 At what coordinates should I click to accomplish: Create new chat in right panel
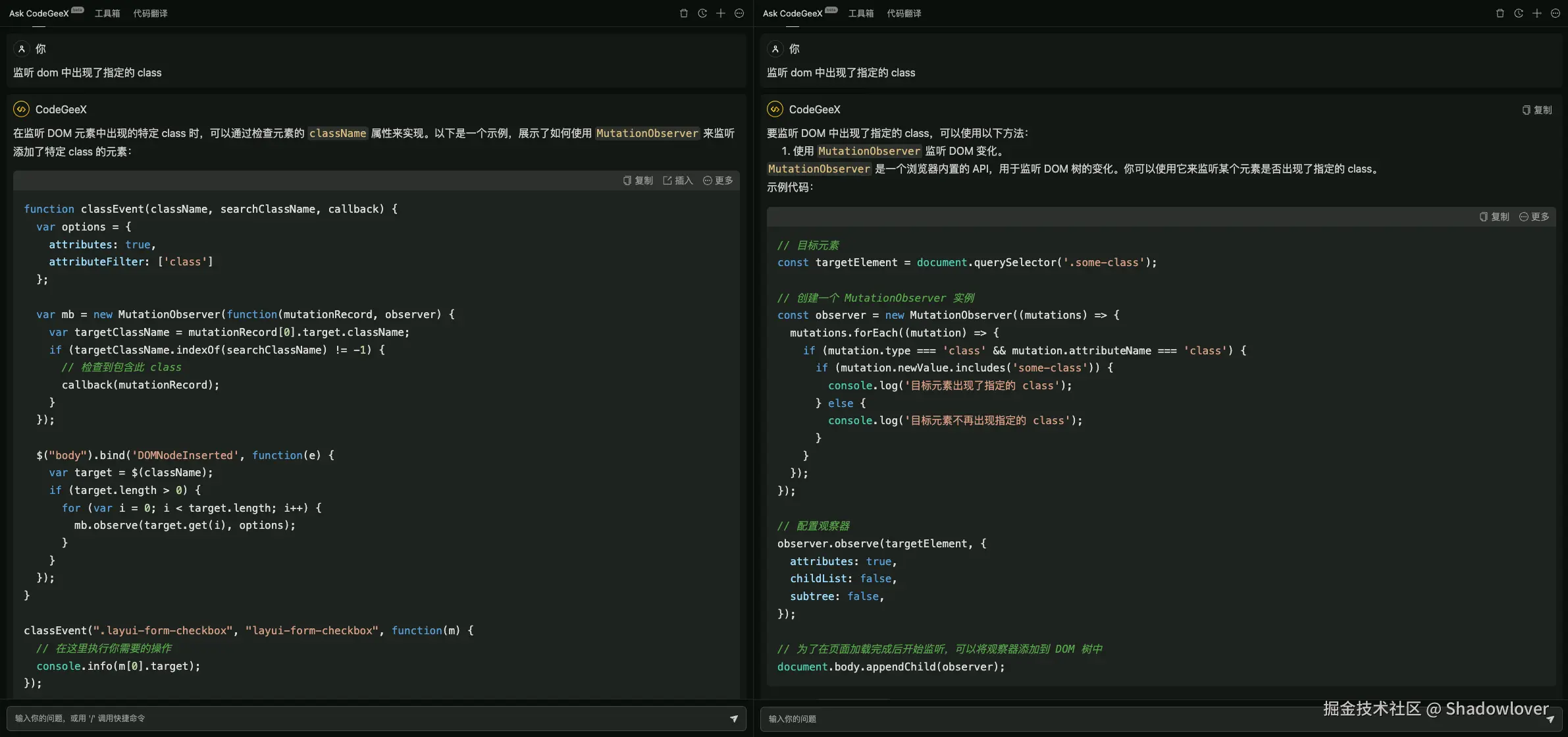1537,13
